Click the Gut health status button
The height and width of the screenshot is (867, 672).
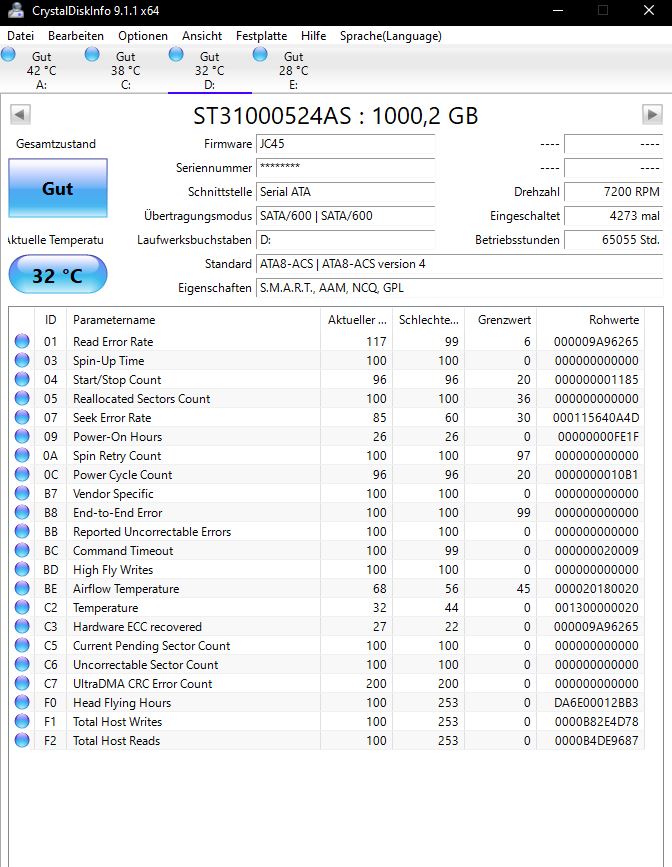pyautogui.click(x=58, y=188)
